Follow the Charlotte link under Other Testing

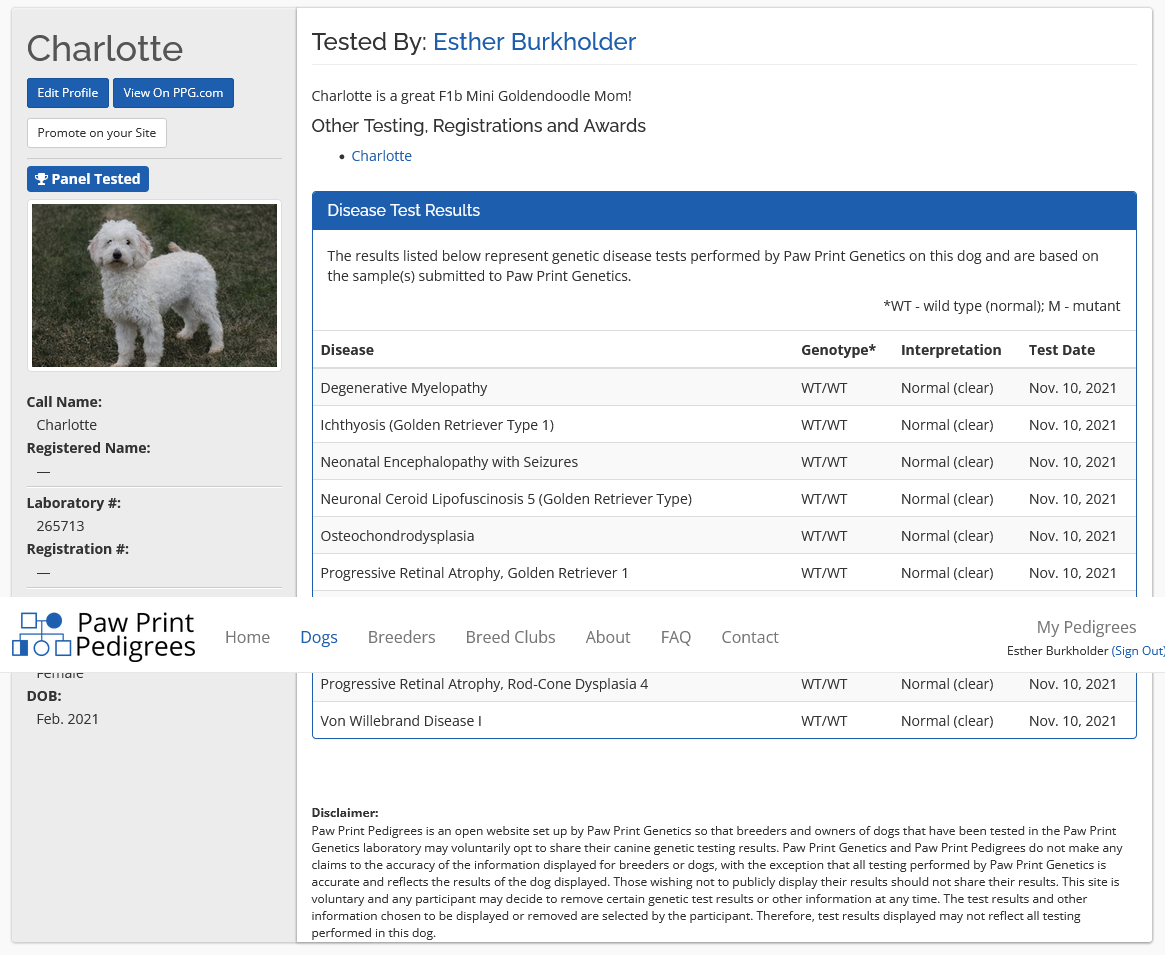click(x=381, y=156)
